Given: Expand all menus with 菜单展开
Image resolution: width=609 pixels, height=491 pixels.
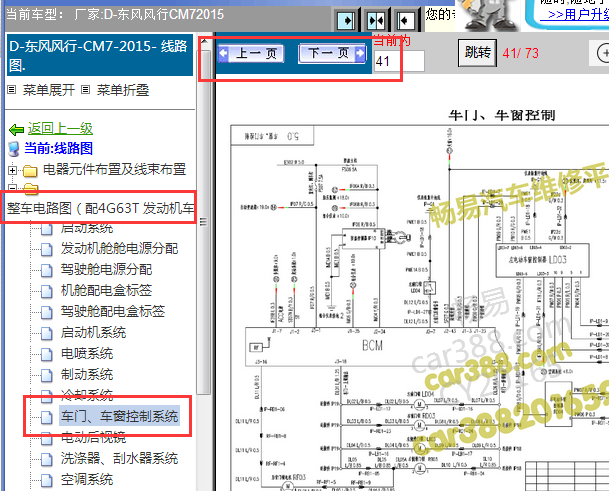Looking at the screenshot, I should point(49,90).
